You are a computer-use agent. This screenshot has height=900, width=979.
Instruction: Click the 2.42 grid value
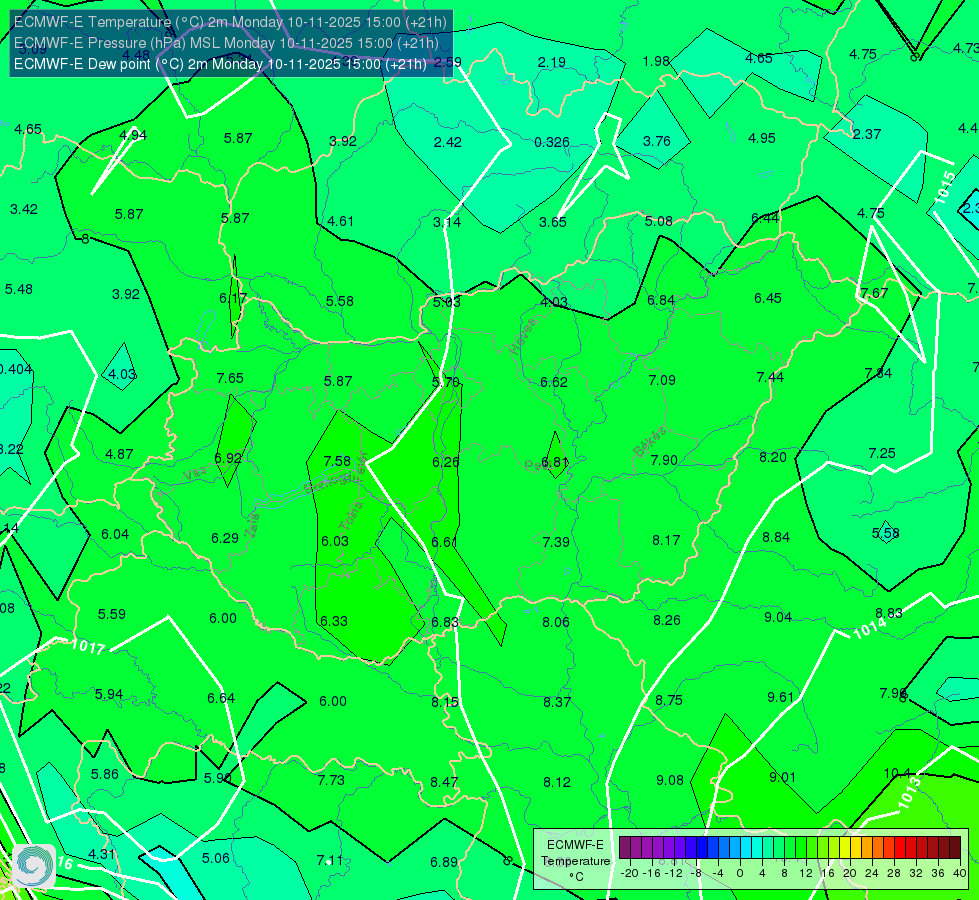(x=448, y=142)
